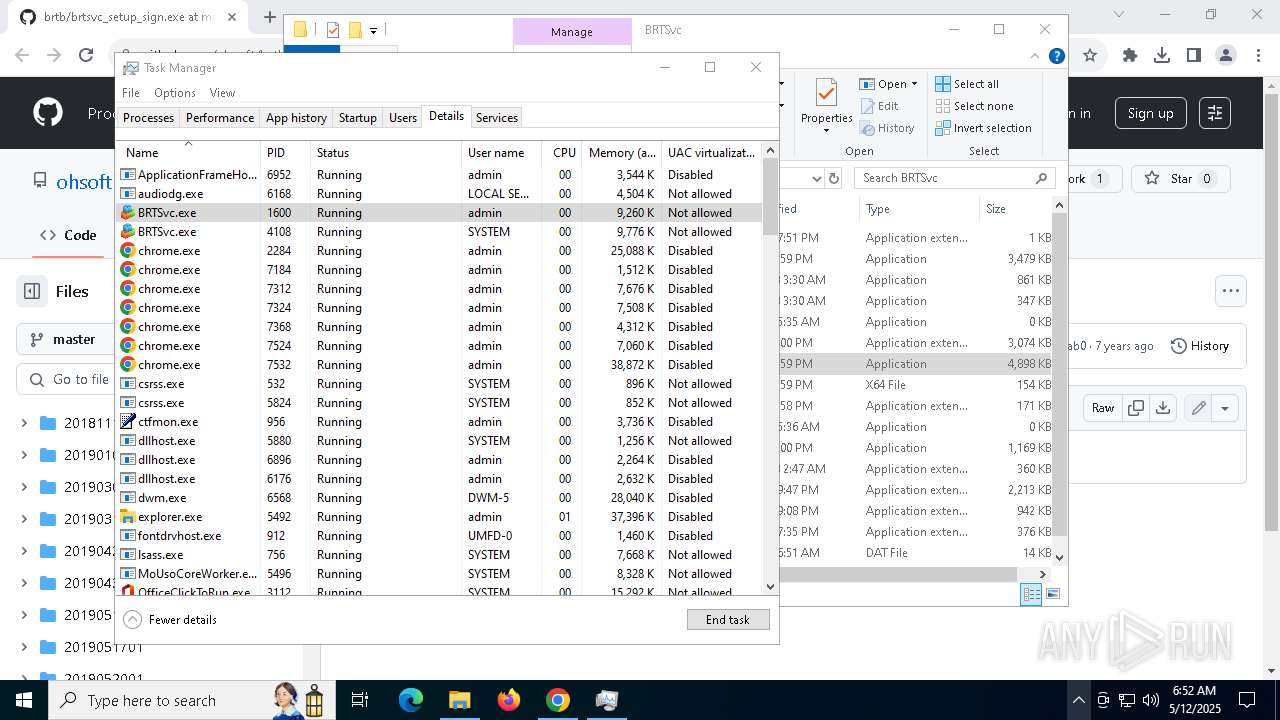The width and height of the screenshot is (1280, 720).
Task: Collapse Task Manager with Fewer details
Action: (x=170, y=619)
